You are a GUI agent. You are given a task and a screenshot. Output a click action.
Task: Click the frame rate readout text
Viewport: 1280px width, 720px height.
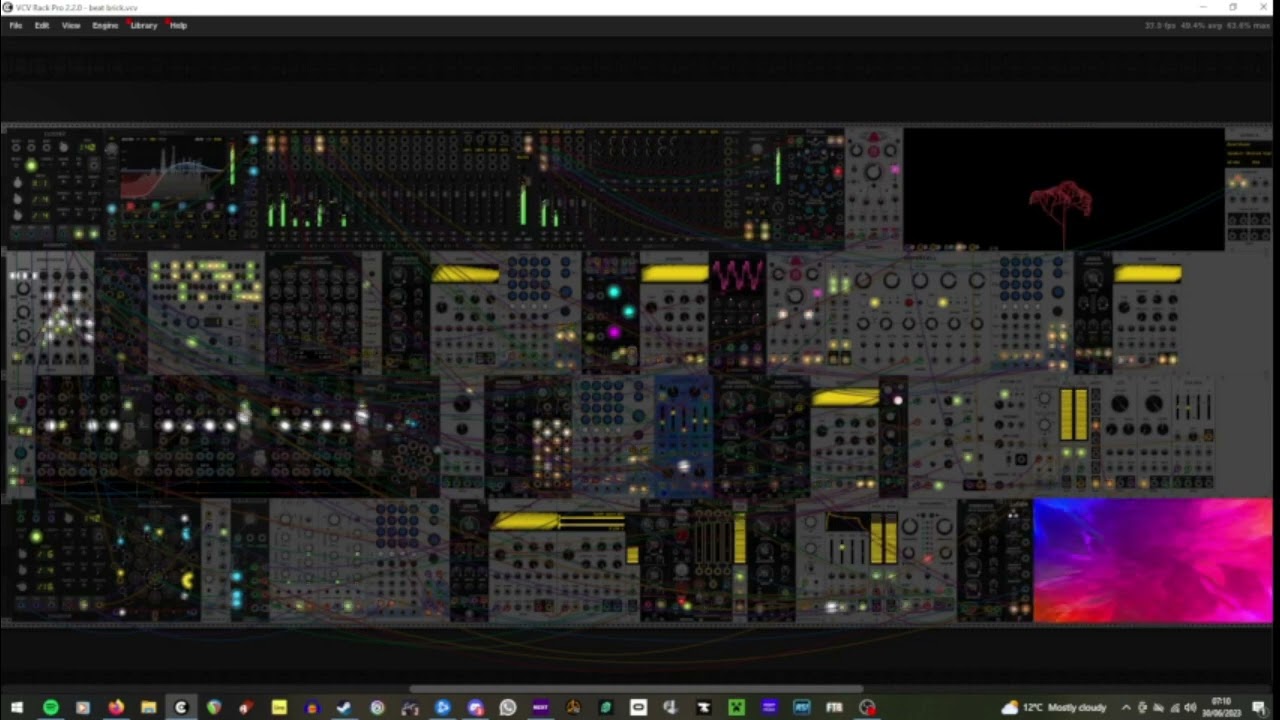tap(1160, 25)
